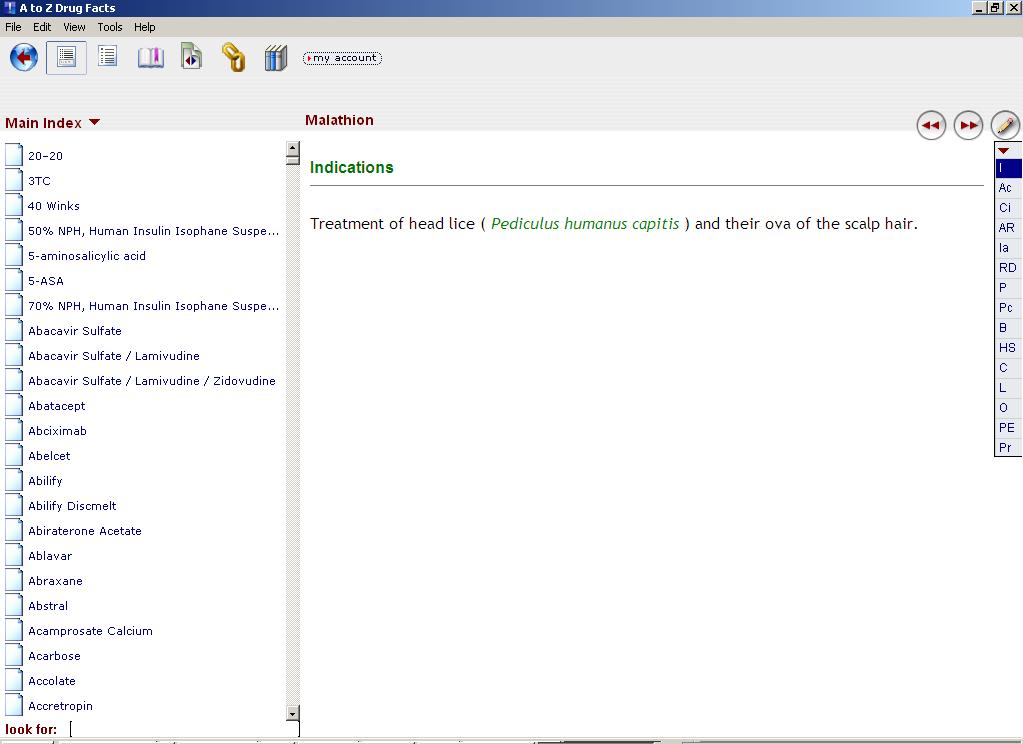This screenshot has width=1023, height=744.
Task: Click the blue globe back arrow icon
Action: pos(24,58)
